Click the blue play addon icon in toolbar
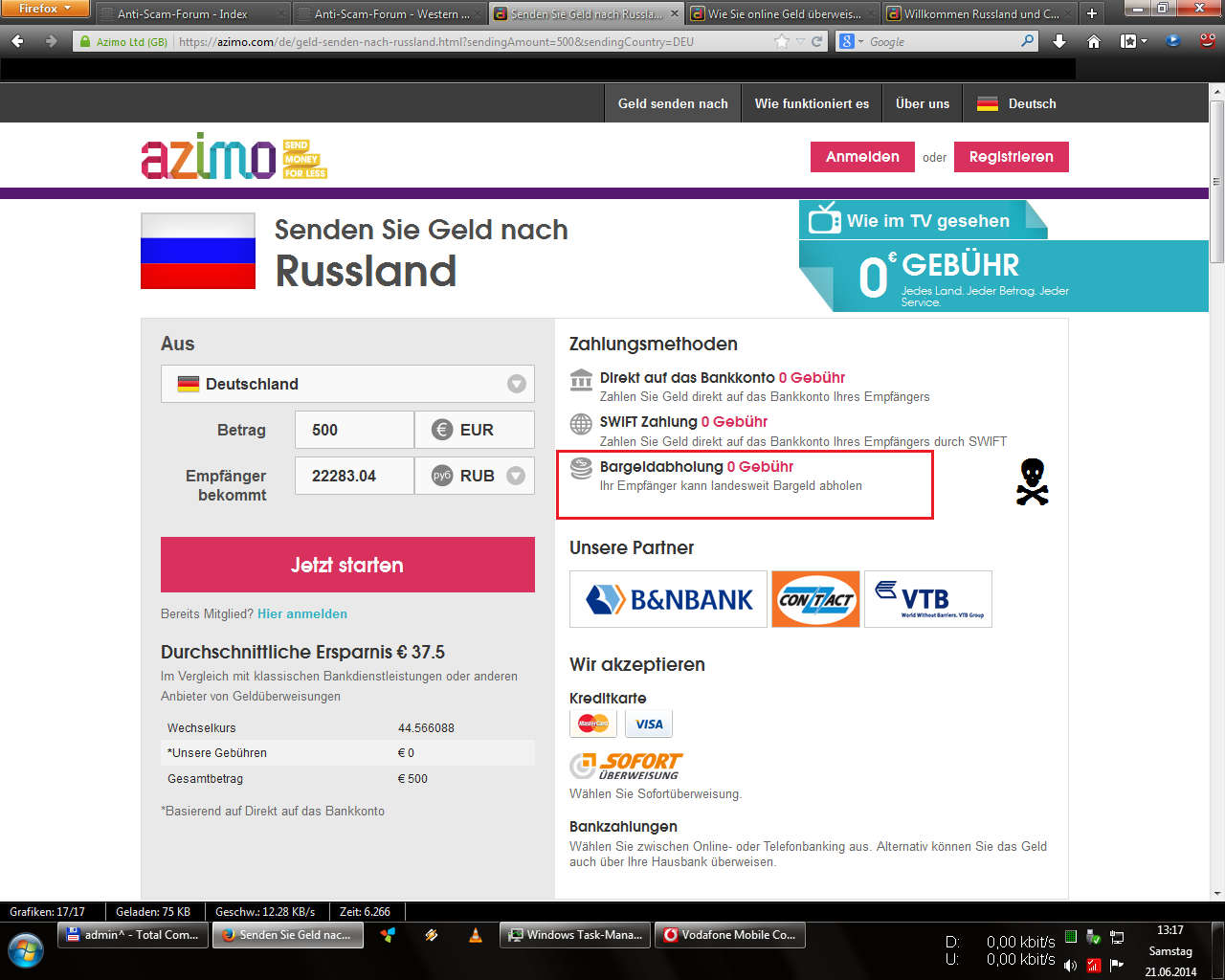Screen dimensions: 1225x980 click(1173, 41)
